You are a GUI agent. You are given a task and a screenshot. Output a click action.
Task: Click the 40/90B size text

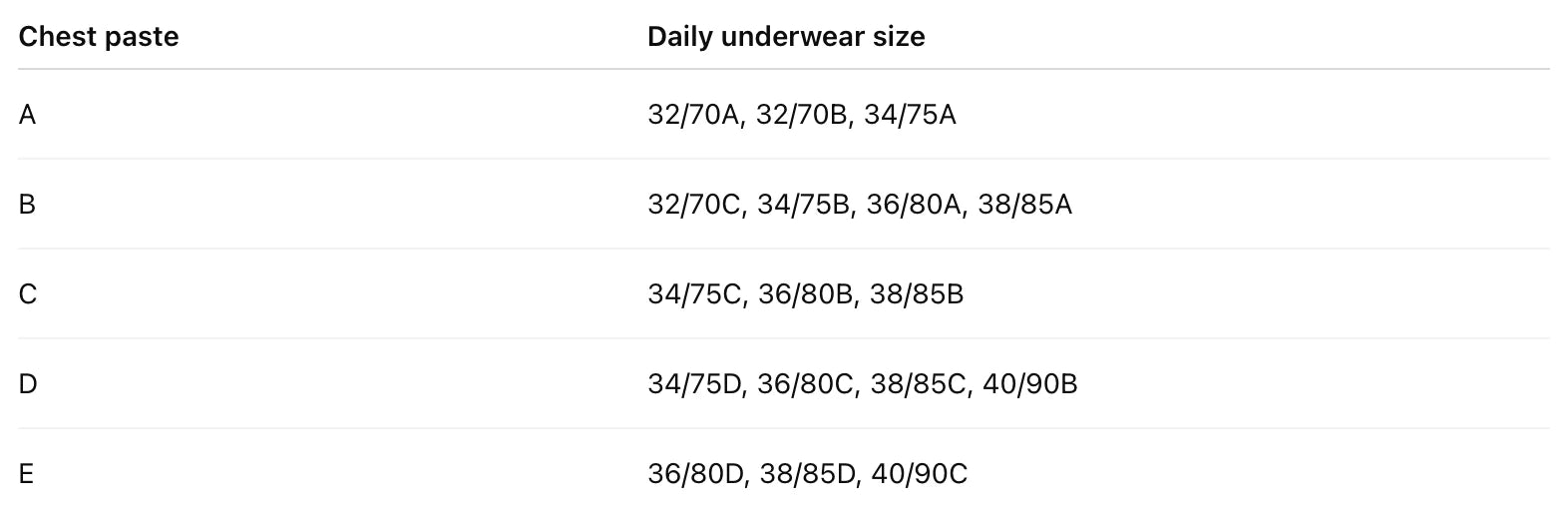[1030, 384]
